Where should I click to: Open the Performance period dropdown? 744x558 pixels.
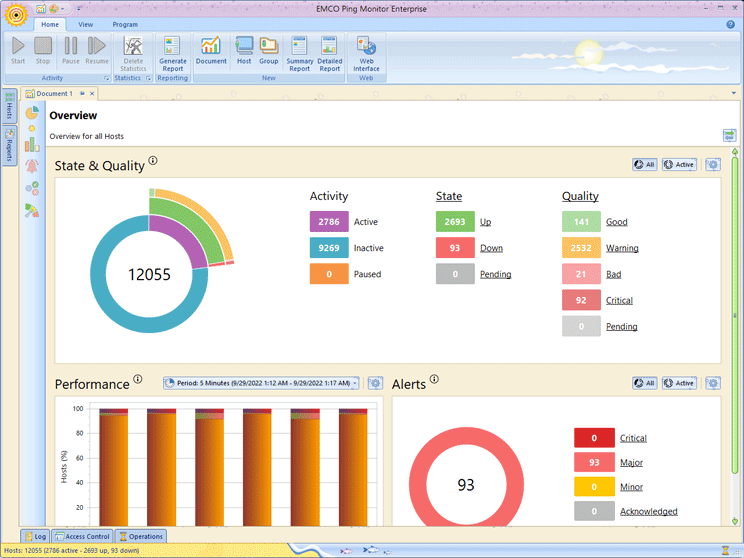point(260,383)
